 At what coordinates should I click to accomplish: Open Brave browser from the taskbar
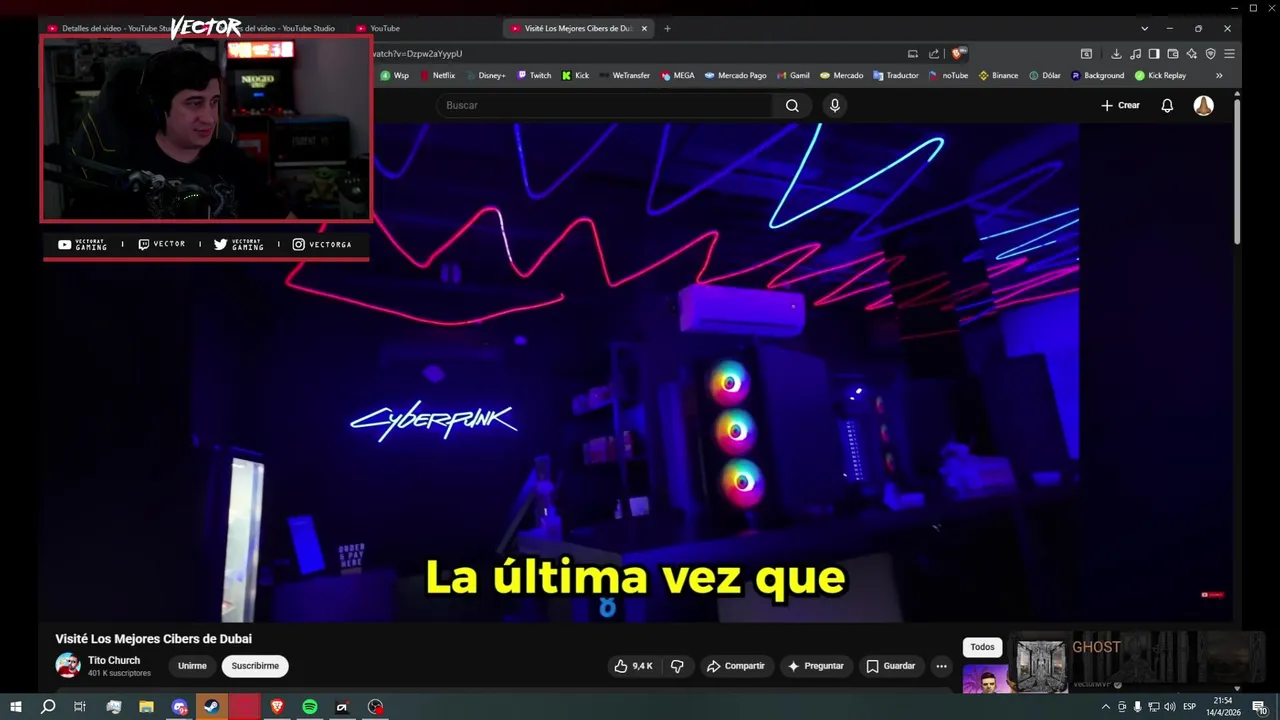click(277, 707)
